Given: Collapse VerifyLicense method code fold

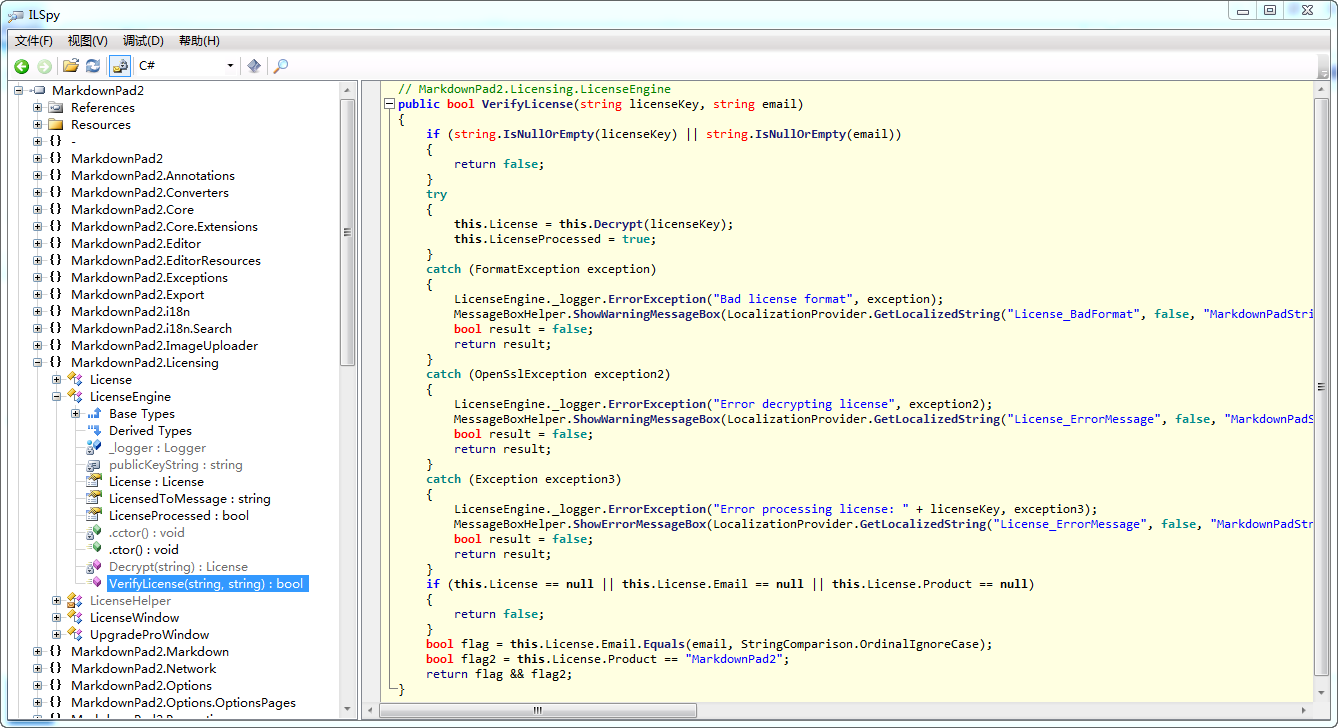Looking at the screenshot, I should 389,104.
